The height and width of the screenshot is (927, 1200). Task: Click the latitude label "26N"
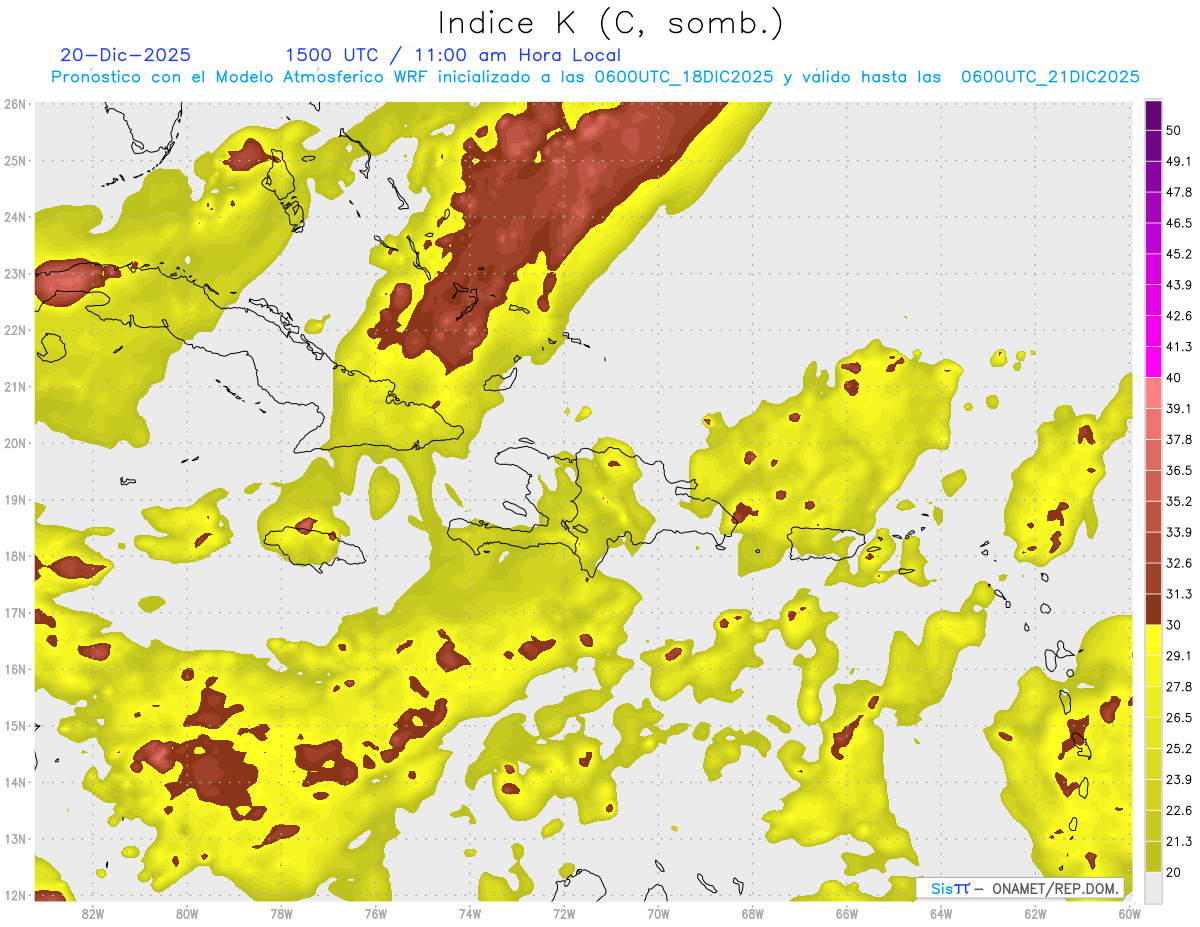click(15, 104)
